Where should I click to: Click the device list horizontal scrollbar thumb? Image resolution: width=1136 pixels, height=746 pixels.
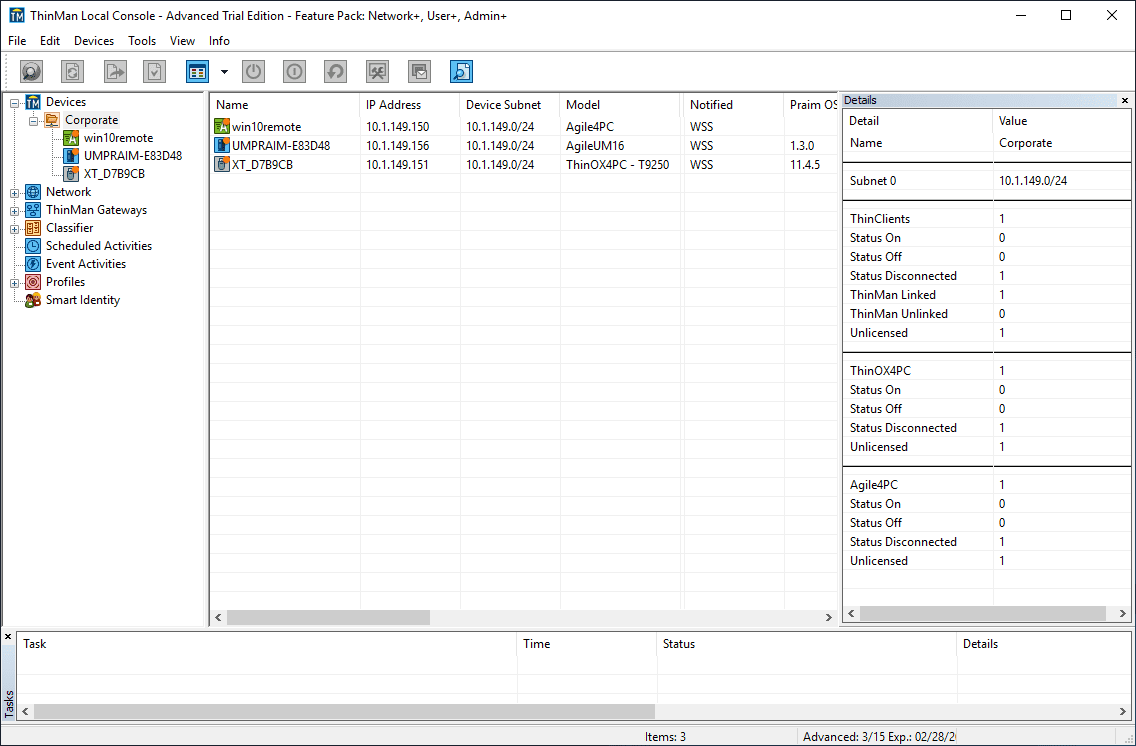pos(328,617)
